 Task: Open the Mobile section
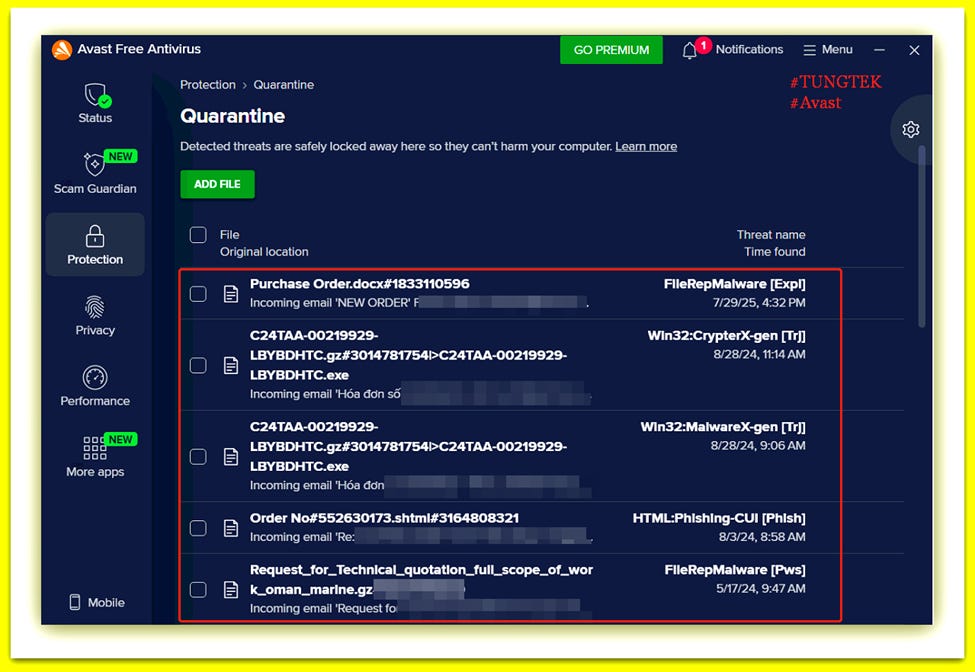(x=97, y=602)
